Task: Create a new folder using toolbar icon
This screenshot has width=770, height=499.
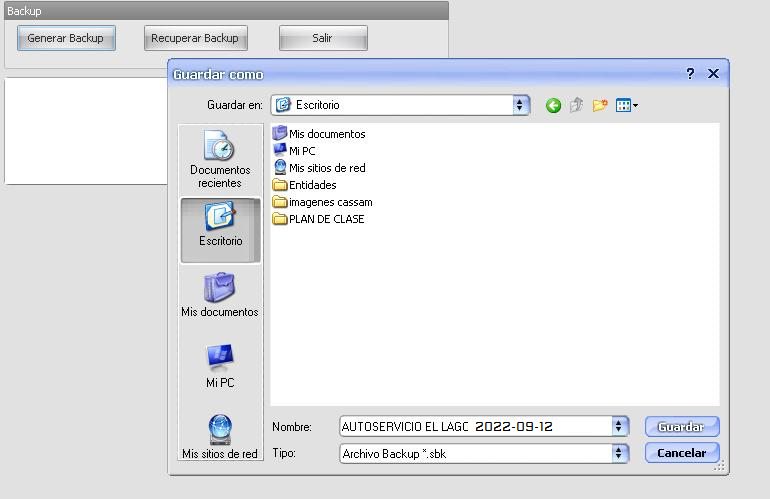Action: [x=600, y=105]
